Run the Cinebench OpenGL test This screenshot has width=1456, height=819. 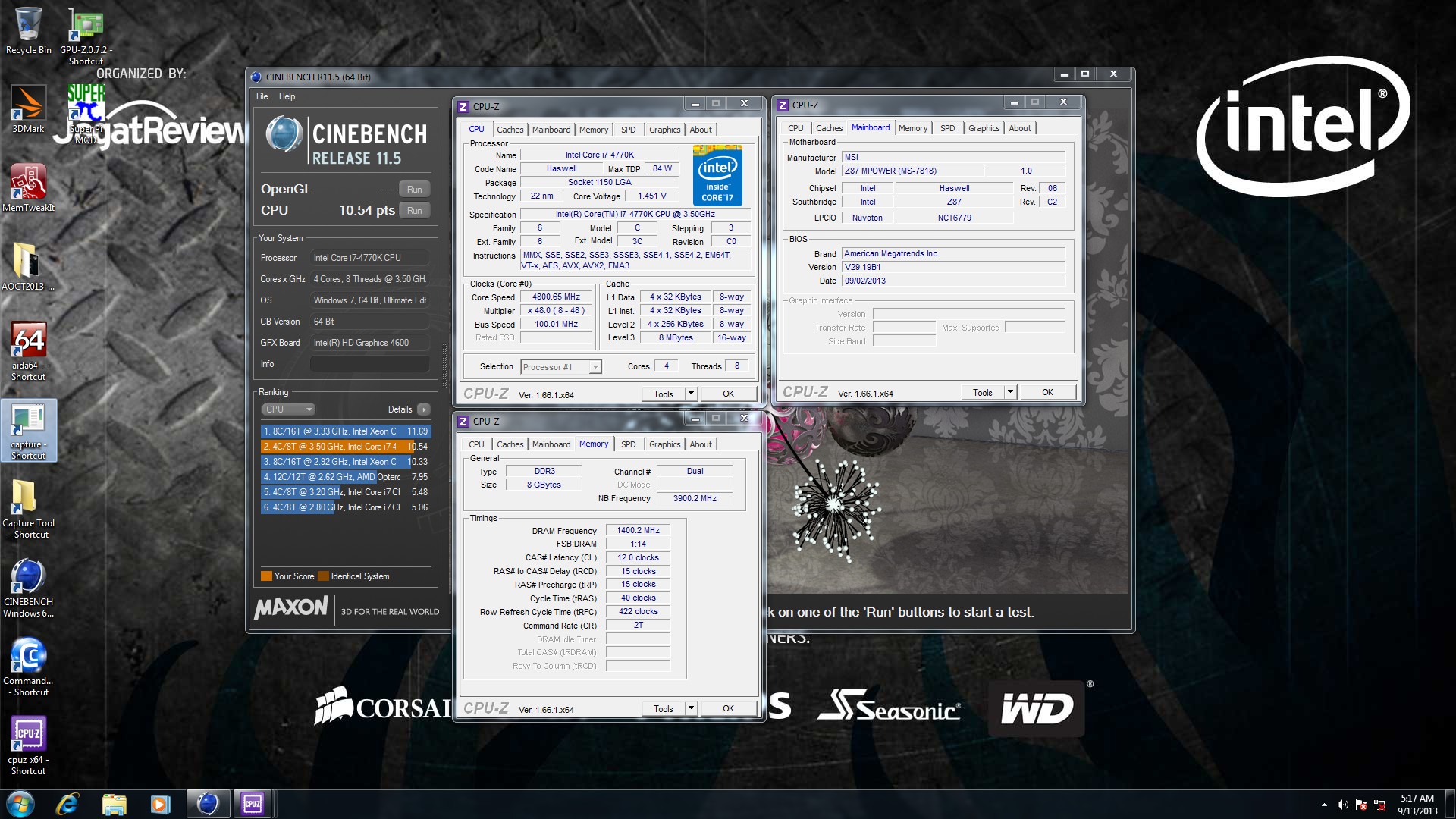click(414, 190)
